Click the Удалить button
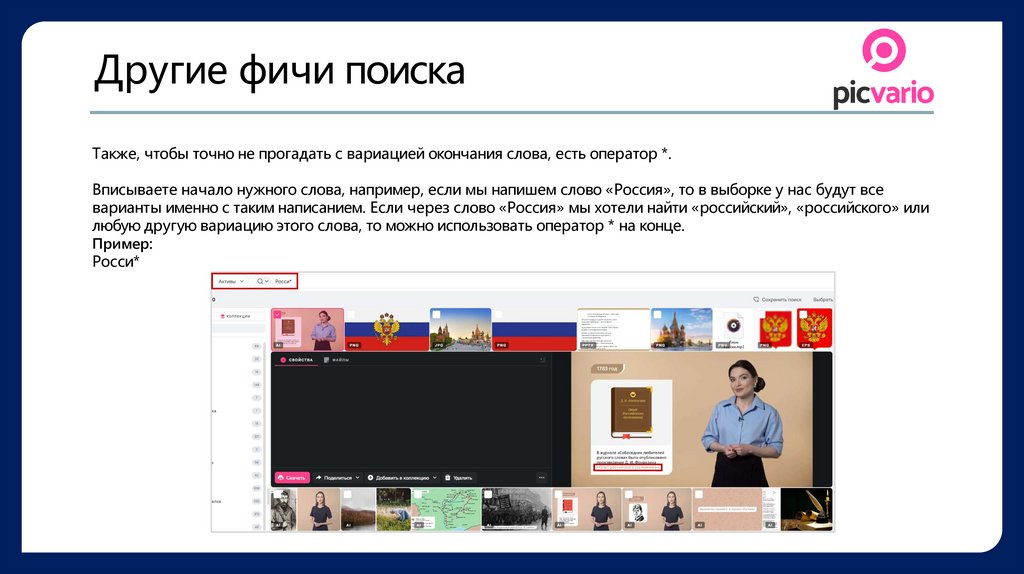Screen dimensions: 1024x574 (458, 477)
